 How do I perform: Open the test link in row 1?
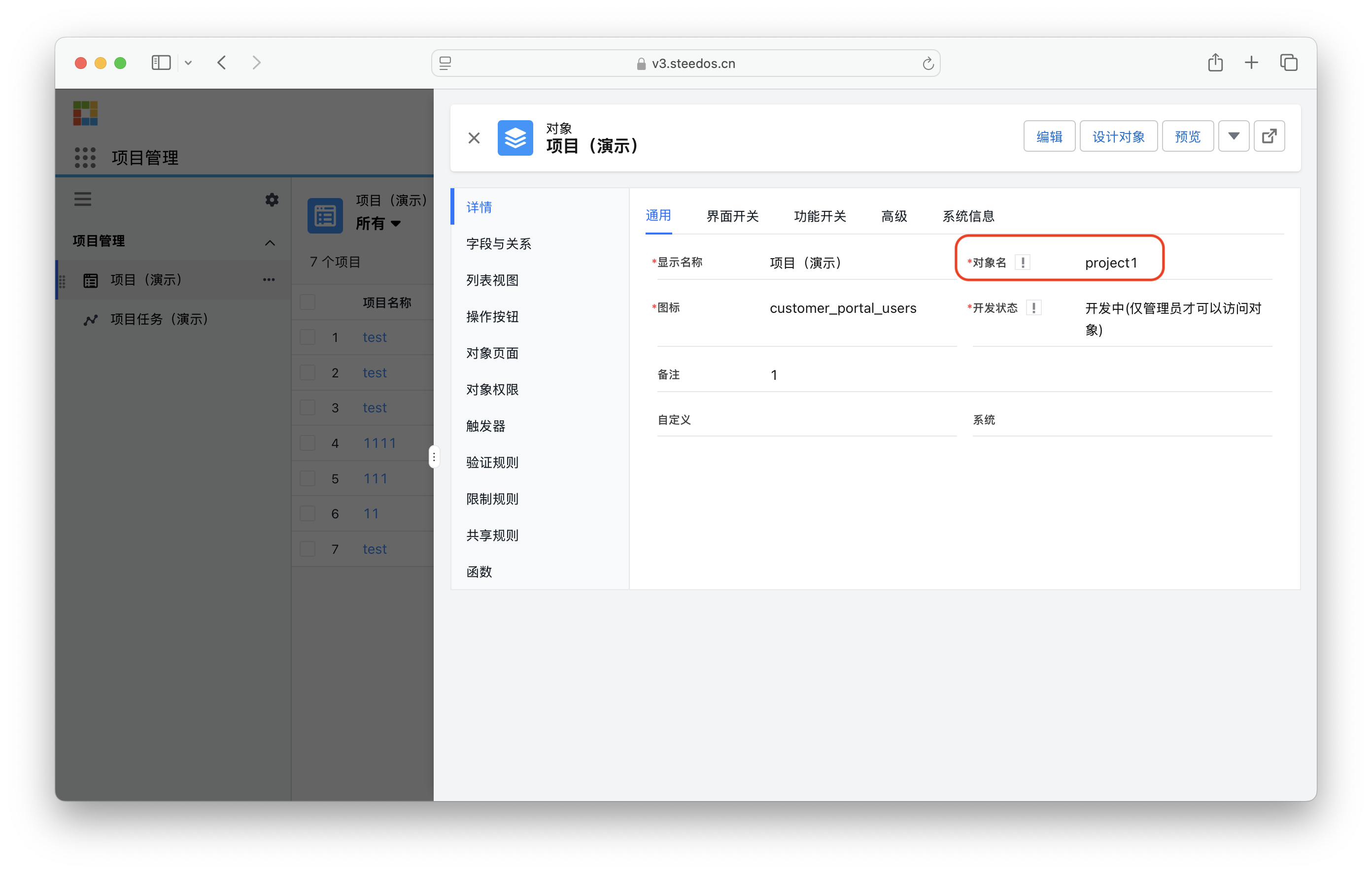375,337
